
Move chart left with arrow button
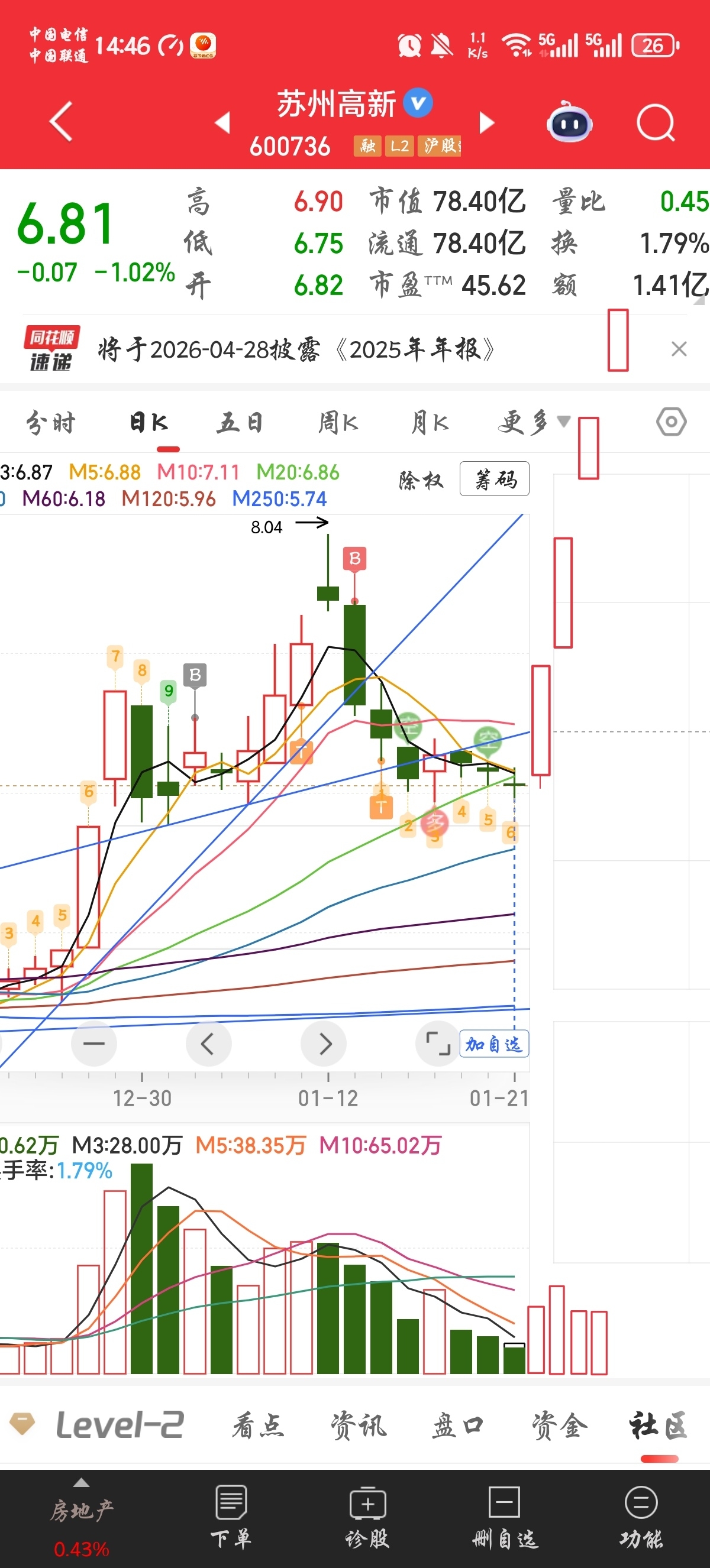pos(208,1044)
